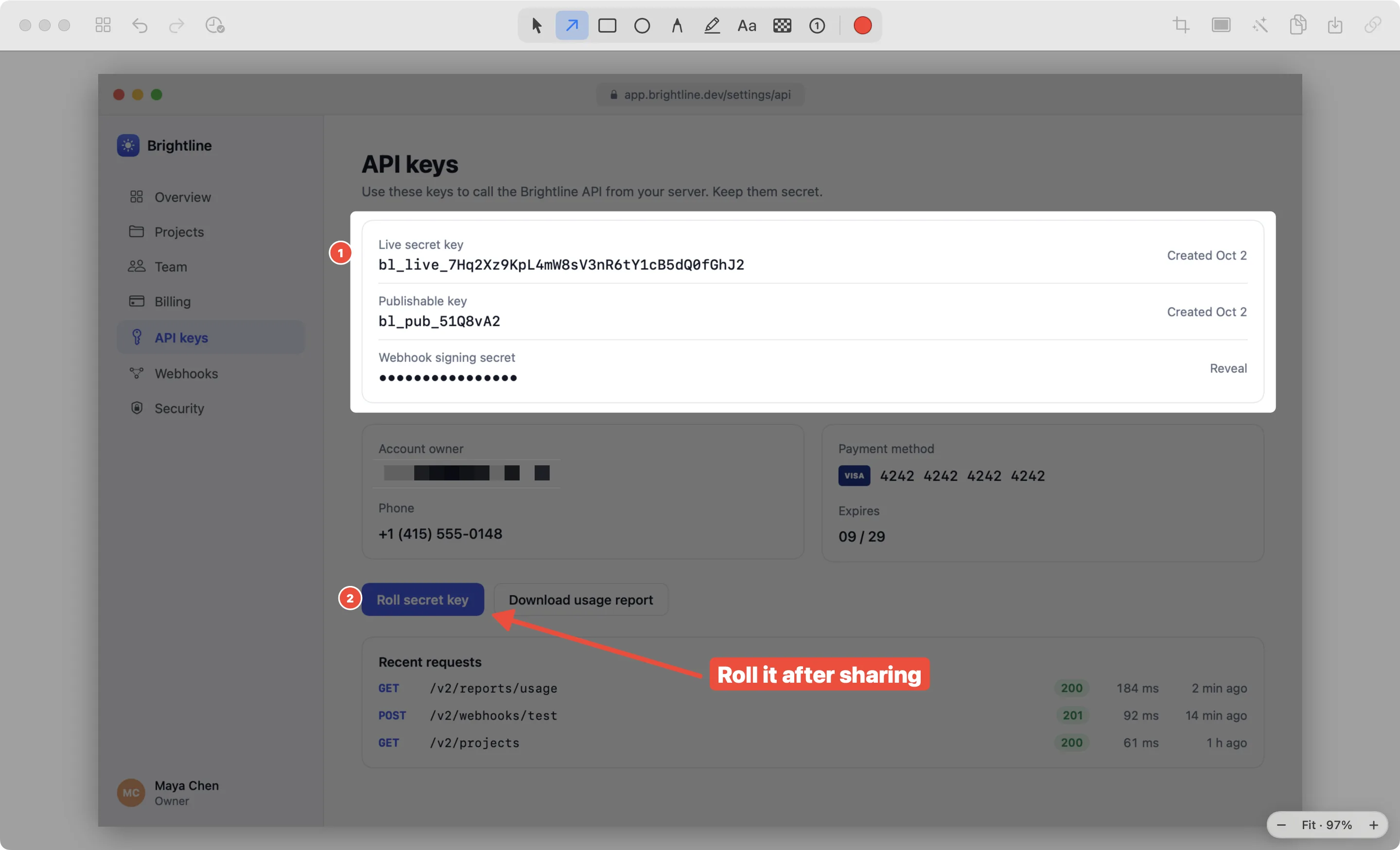The width and height of the screenshot is (1400, 850).
Task: Click the Roll secret key button
Action: 423,600
